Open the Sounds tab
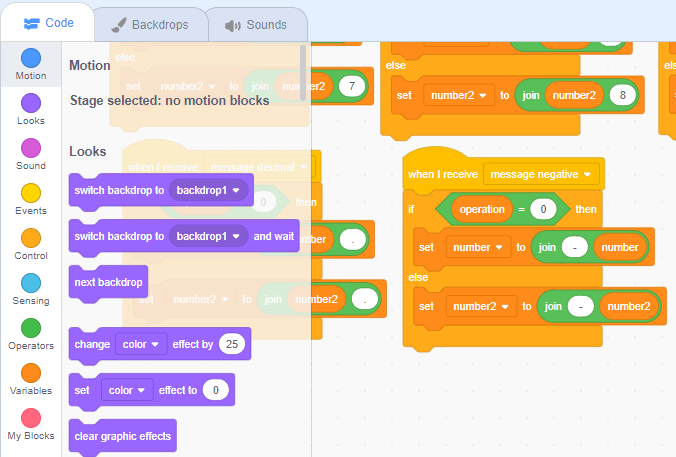 pyautogui.click(x=257, y=25)
